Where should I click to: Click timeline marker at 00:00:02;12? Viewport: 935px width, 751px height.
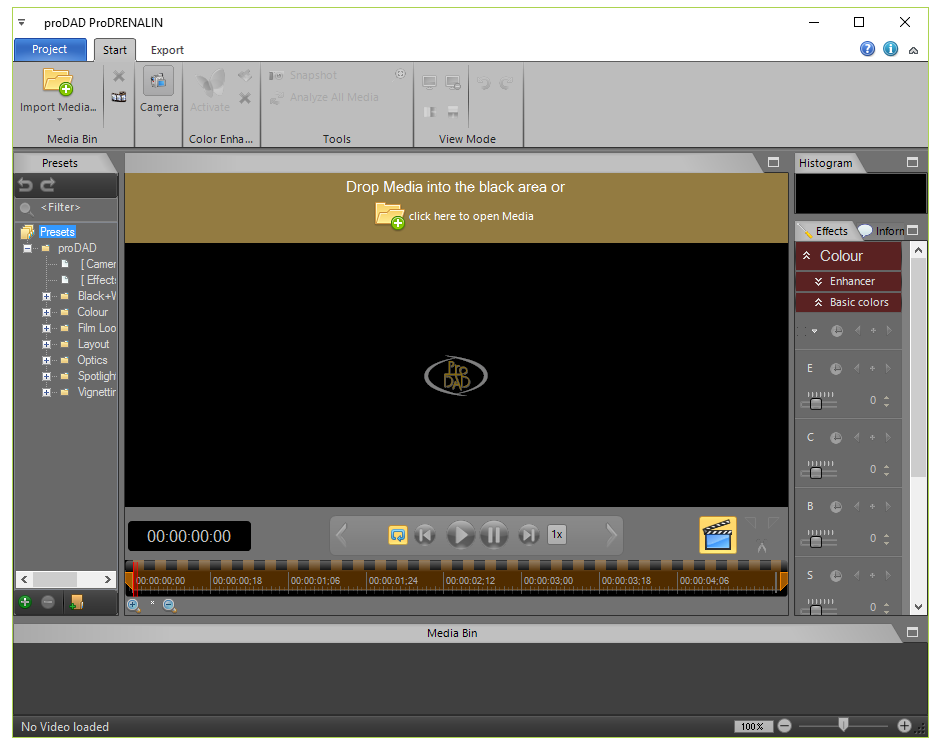point(470,581)
